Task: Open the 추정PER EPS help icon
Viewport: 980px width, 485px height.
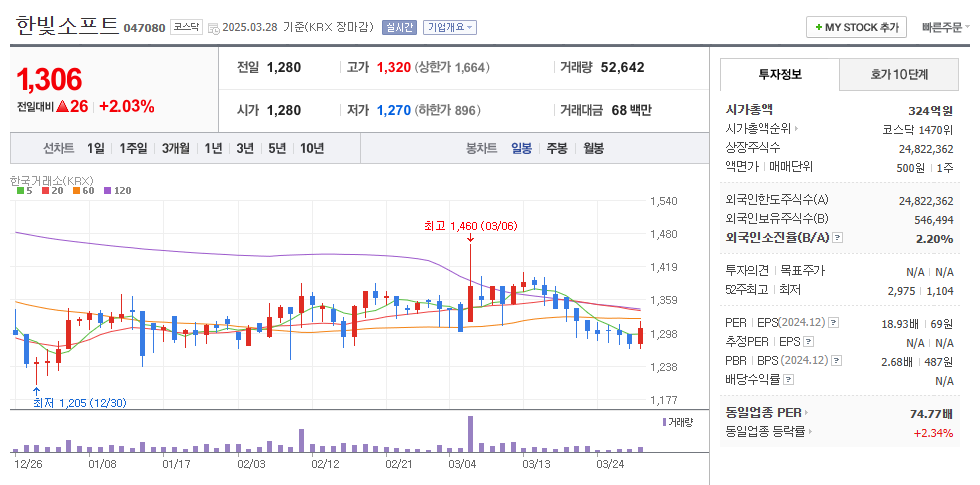Action: (x=809, y=342)
